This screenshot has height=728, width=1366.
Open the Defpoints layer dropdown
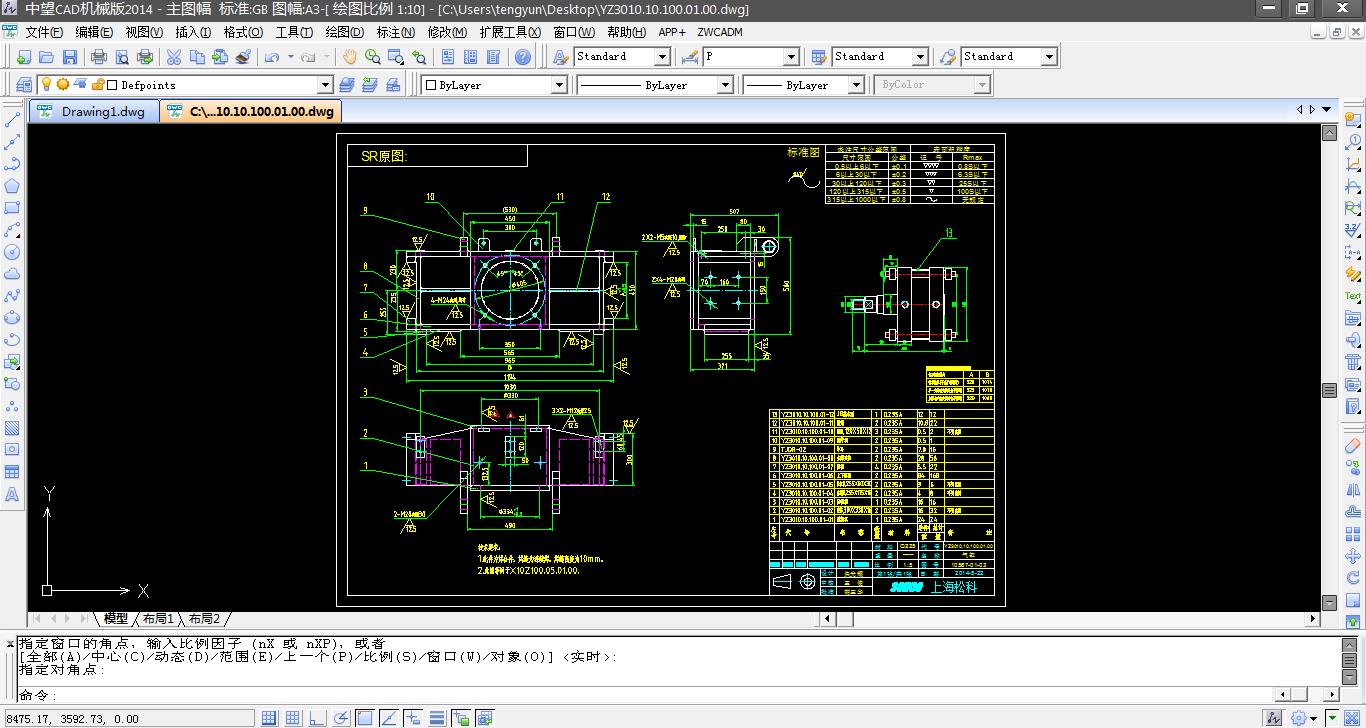coord(324,86)
